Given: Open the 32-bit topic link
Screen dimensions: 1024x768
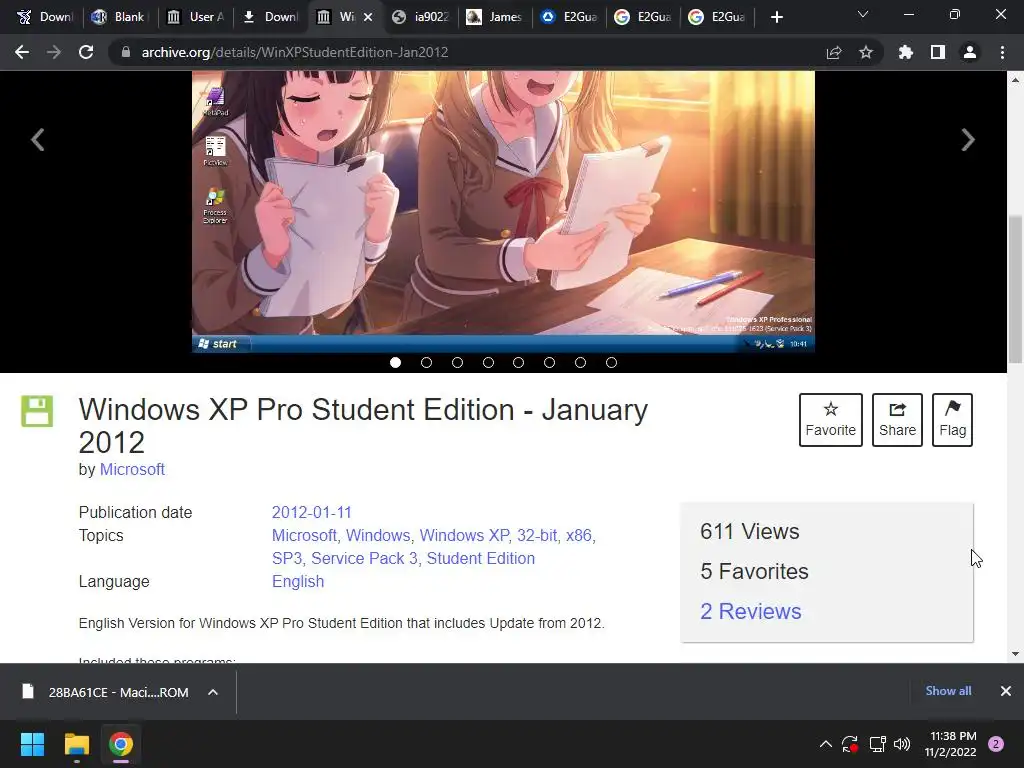Looking at the screenshot, I should tap(537, 536).
